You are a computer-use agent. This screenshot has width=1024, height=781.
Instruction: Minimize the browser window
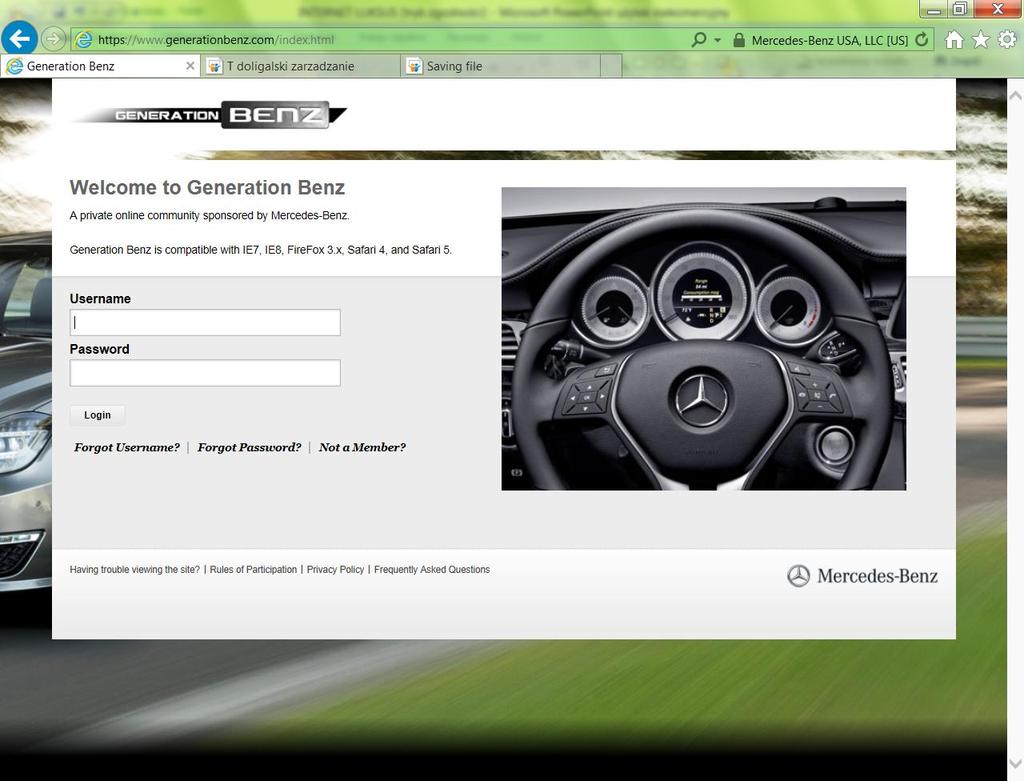click(x=934, y=9)
